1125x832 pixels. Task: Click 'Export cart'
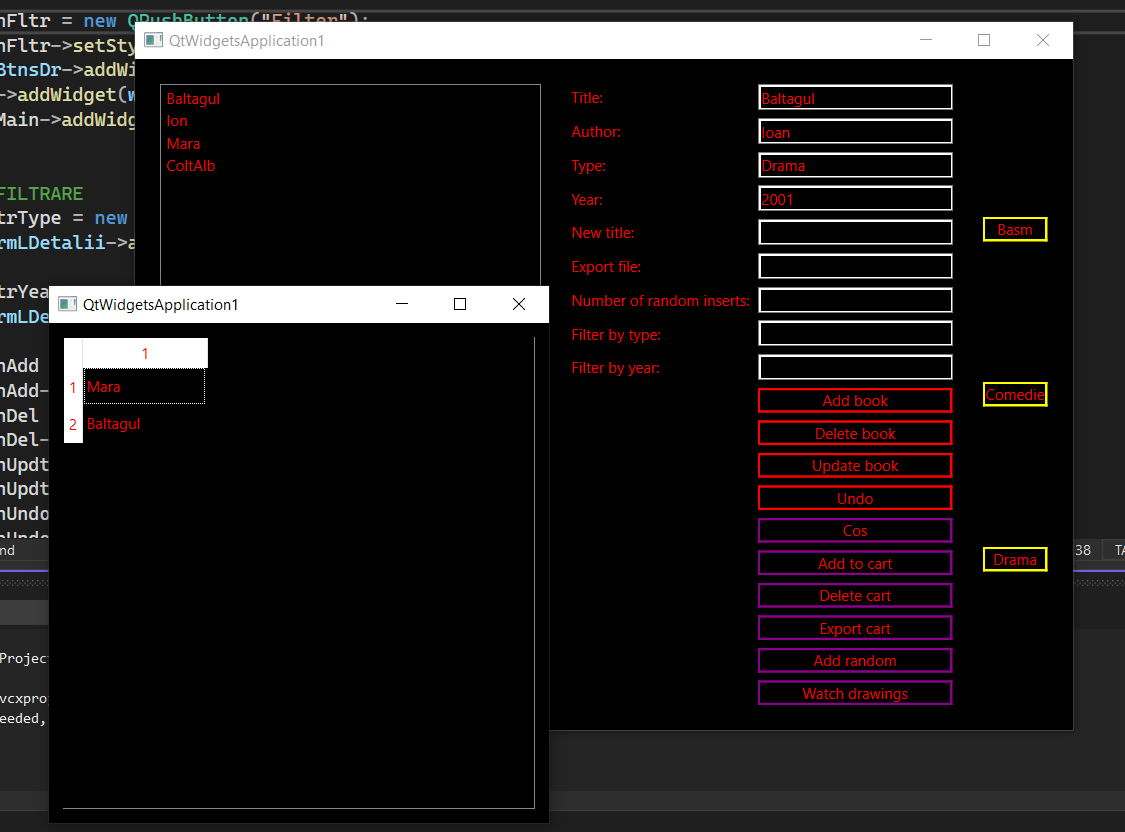tap(855, 627)
